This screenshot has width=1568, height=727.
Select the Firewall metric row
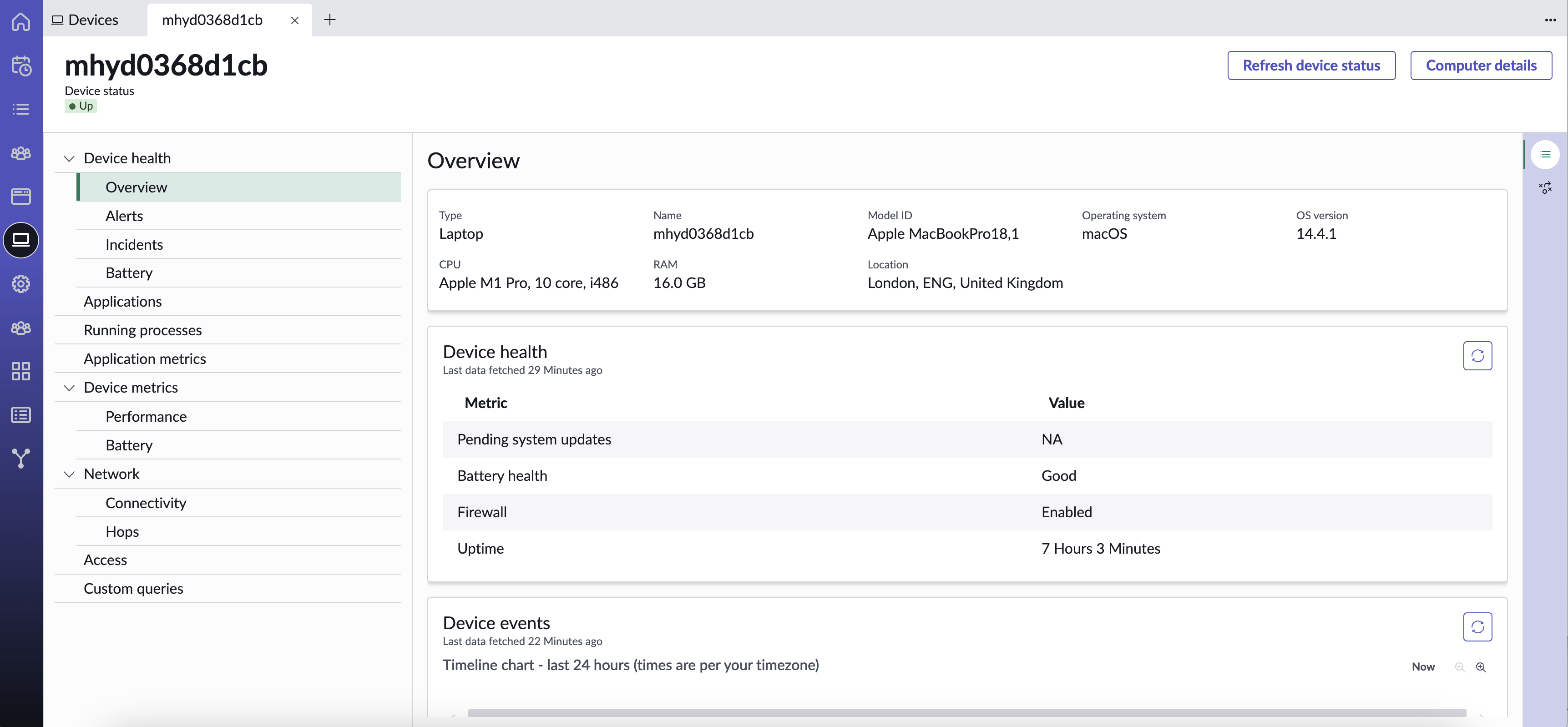pyautogui.click(x=967, y=512)
